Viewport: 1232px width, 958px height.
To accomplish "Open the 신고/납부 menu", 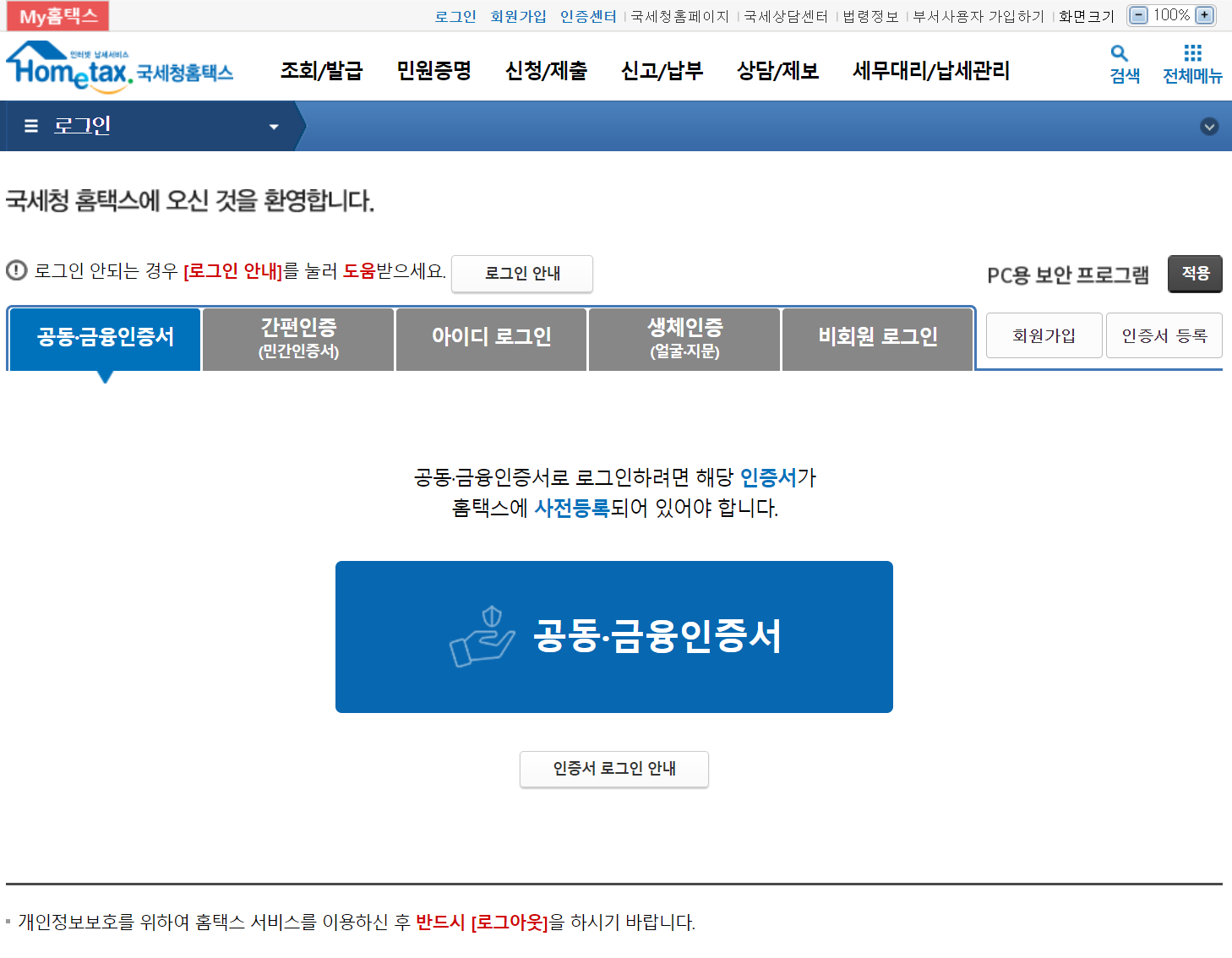I will click(662, 71).
